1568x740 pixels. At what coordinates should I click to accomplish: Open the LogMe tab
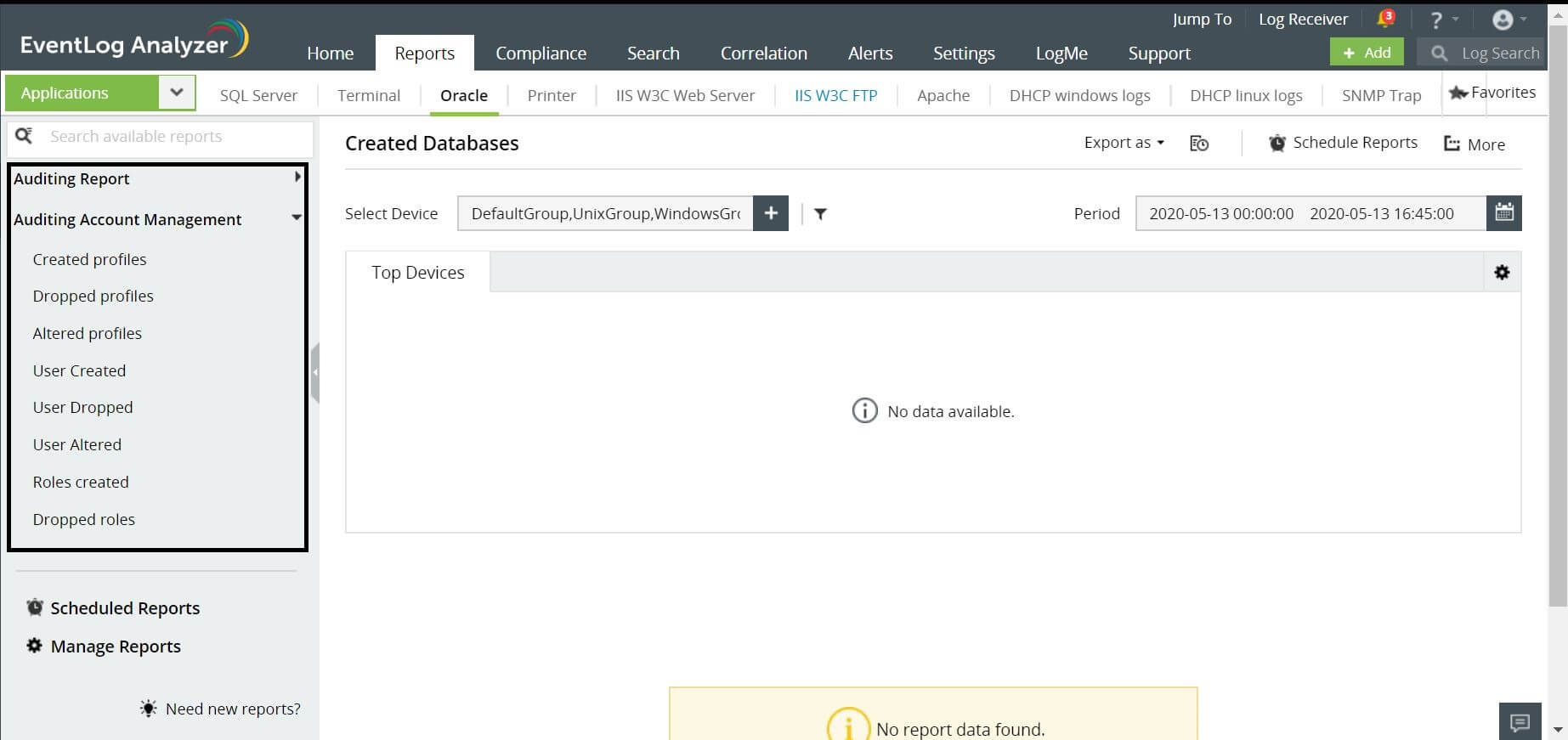pos(1061,53)
